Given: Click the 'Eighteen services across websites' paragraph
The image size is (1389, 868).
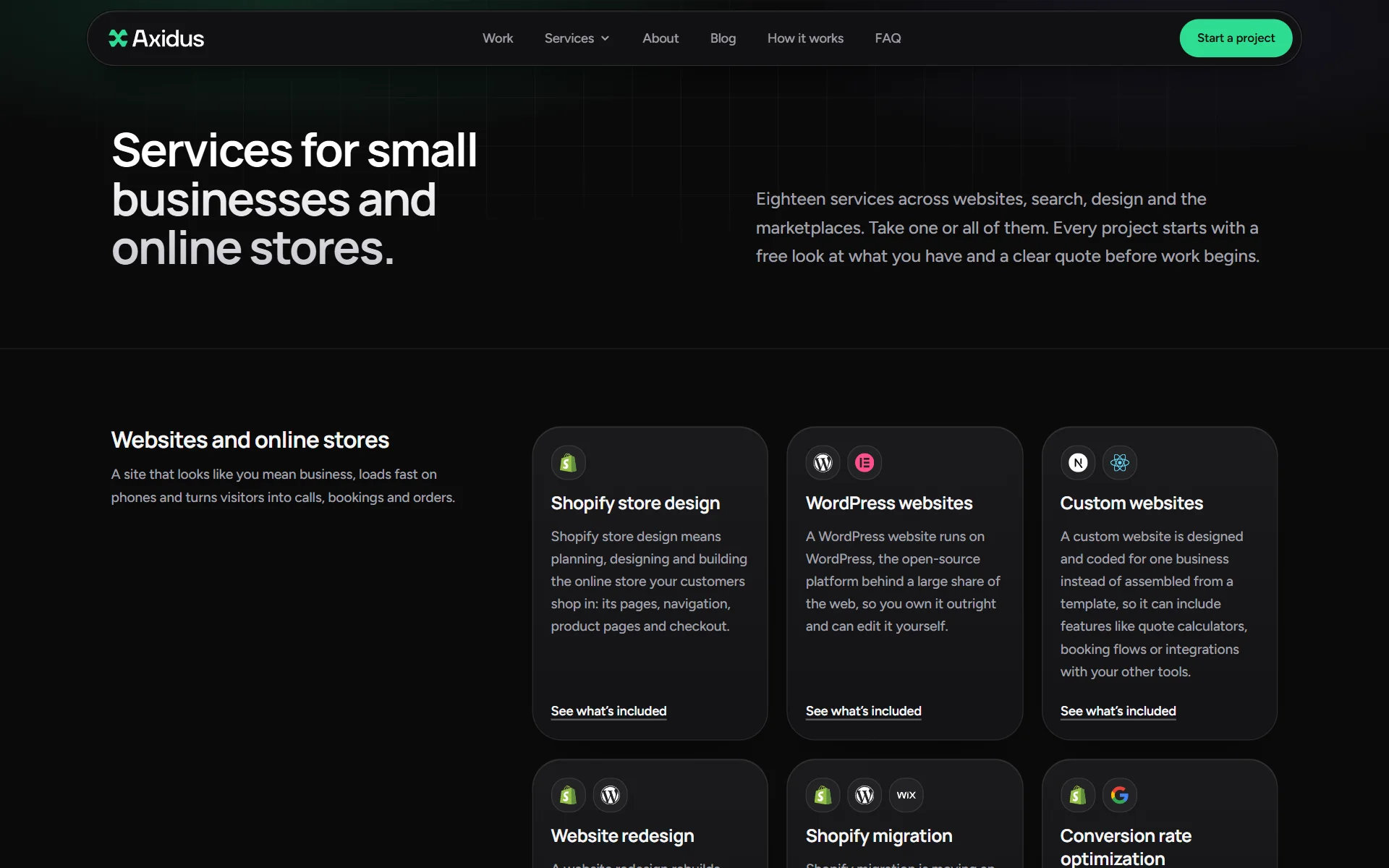Looking at the screenshot, I should 1008,228.
